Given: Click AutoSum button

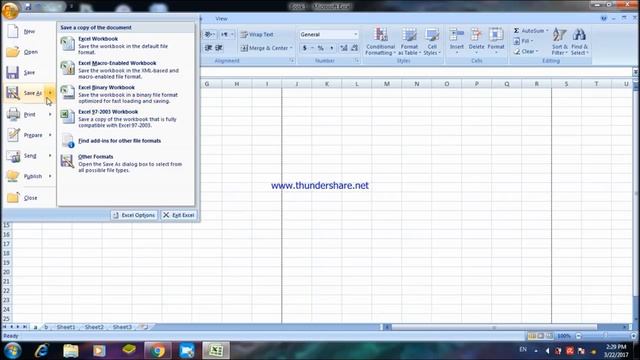Looking at the screenshot, I should 530,31.
